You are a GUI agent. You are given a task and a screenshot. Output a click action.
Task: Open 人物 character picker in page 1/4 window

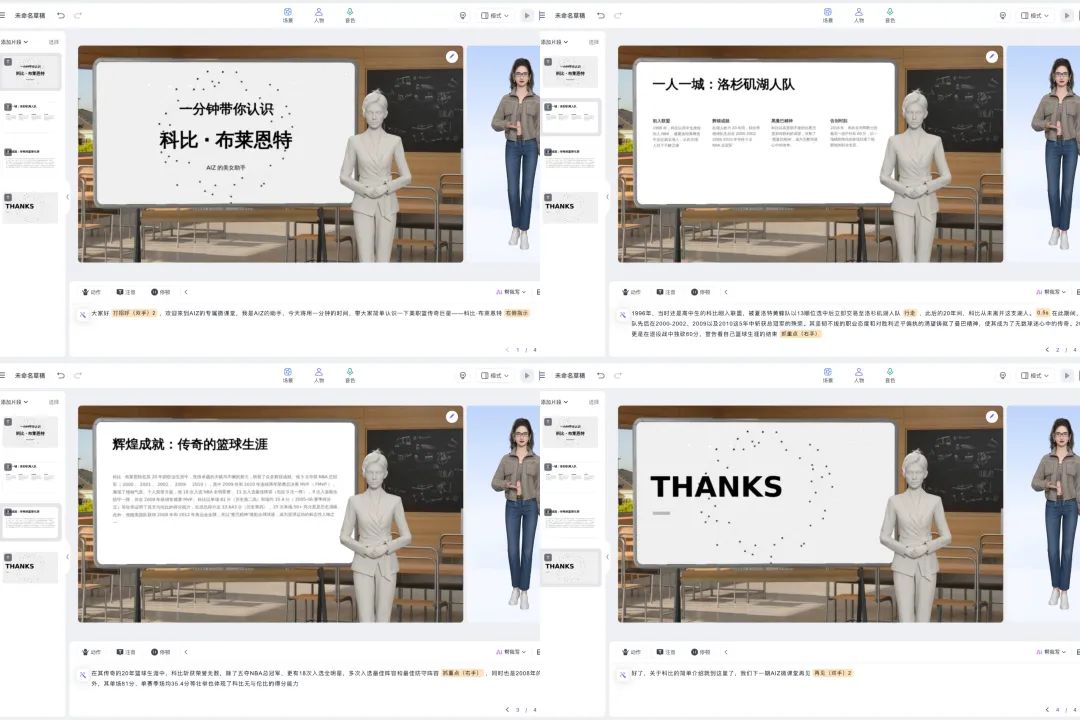click(x=319, y=15)
